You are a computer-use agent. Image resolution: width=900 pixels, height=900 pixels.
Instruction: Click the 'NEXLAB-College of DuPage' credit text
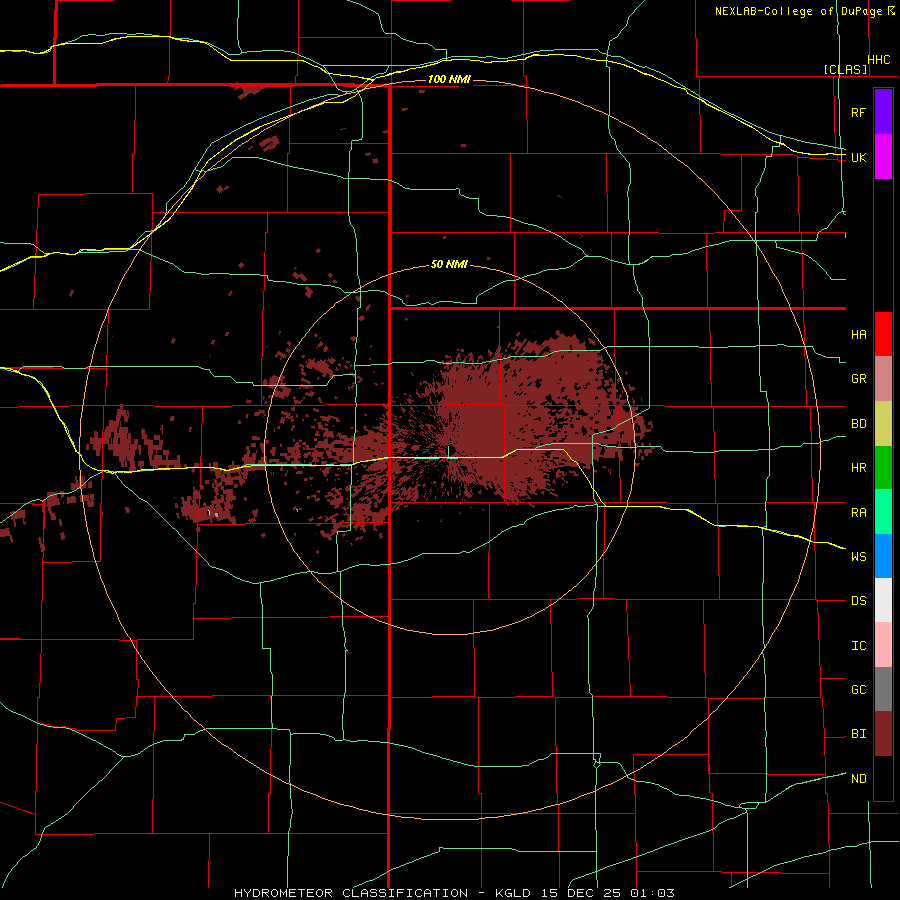click(799, 11)
